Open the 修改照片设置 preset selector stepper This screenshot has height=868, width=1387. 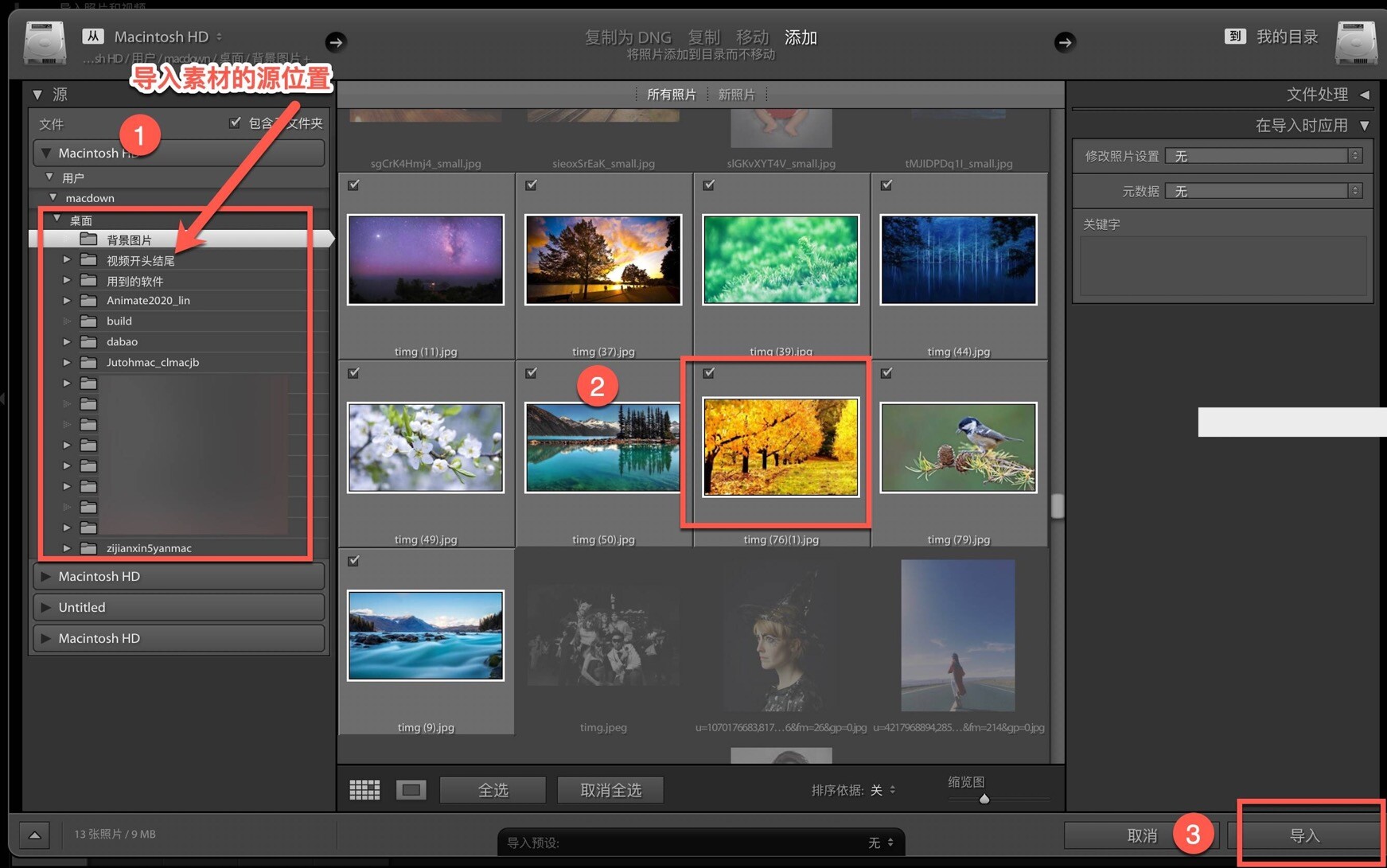(1354, 155)
